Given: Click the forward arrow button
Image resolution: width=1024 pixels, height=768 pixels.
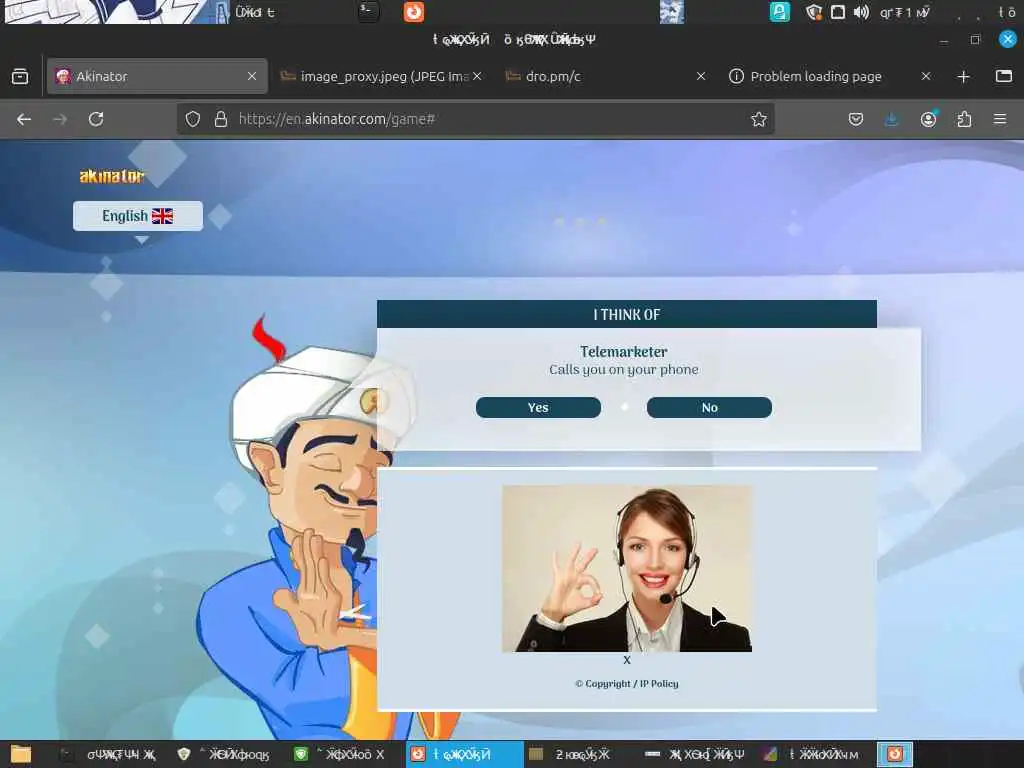Looking at the screenshot, I should coord(59,119).
